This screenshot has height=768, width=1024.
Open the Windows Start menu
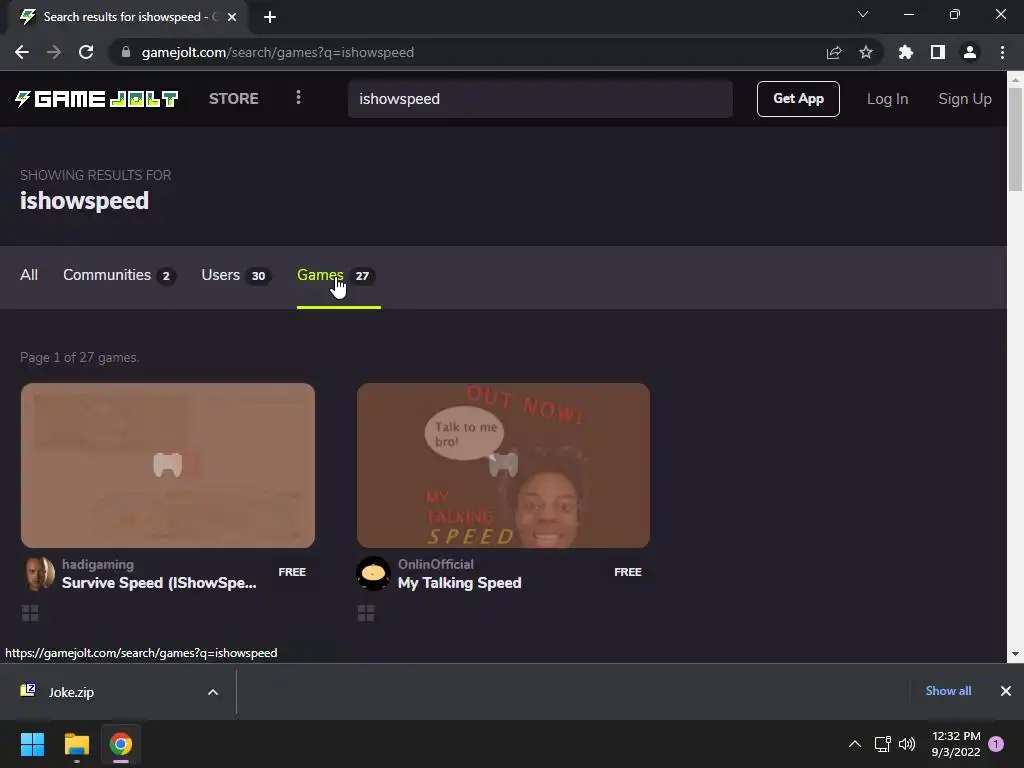pyautogui.click(x=32, y=744)
